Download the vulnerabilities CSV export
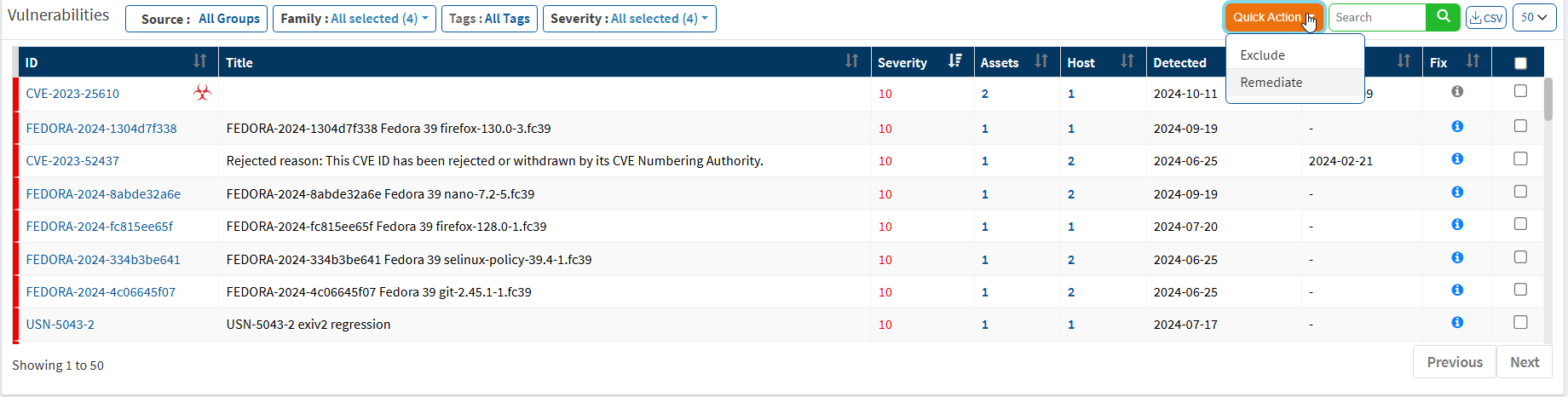This screenshot has width=1568, height=397. coord(1486,18)
